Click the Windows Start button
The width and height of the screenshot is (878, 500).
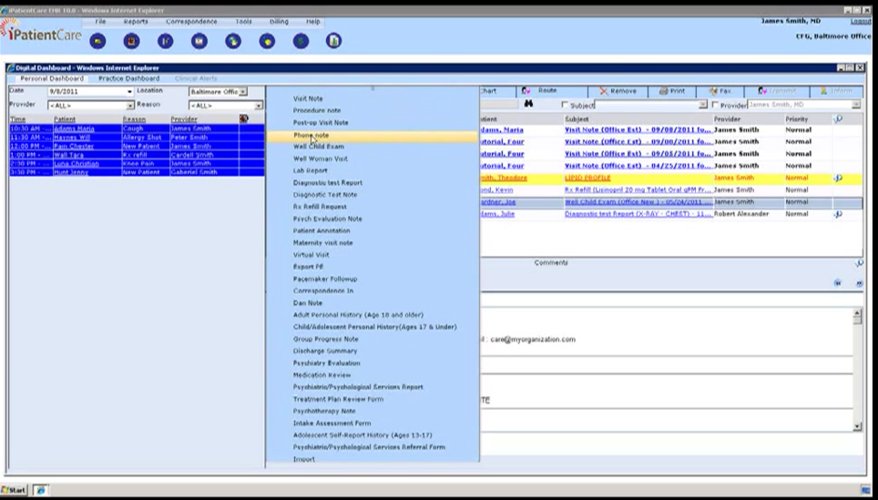coord(15,491)
